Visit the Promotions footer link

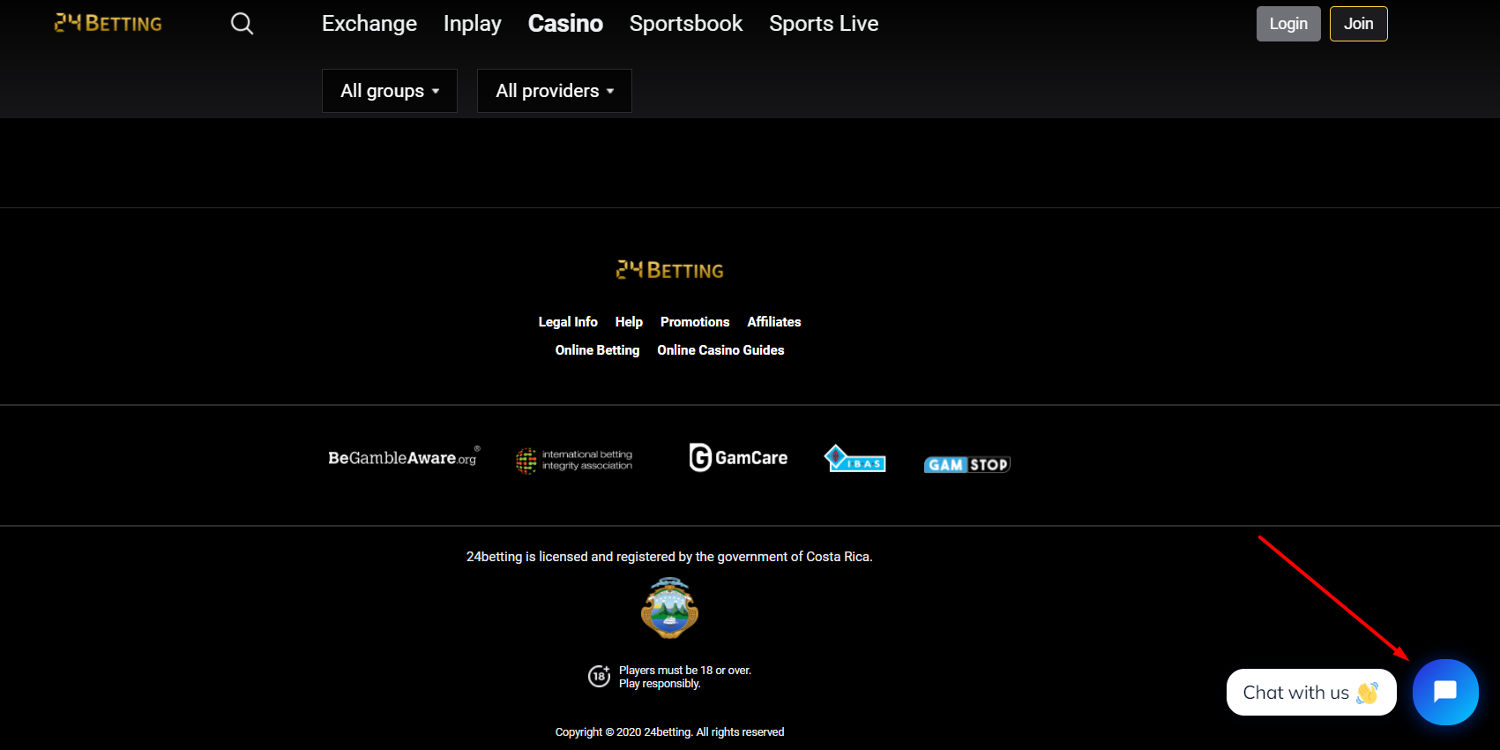695,322
